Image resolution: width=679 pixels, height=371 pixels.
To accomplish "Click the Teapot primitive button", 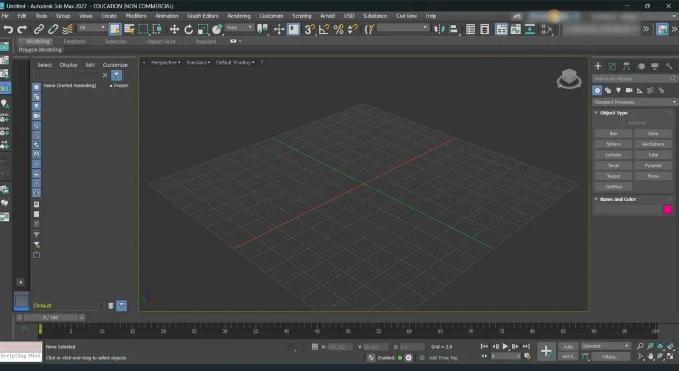I will point(613,176).
